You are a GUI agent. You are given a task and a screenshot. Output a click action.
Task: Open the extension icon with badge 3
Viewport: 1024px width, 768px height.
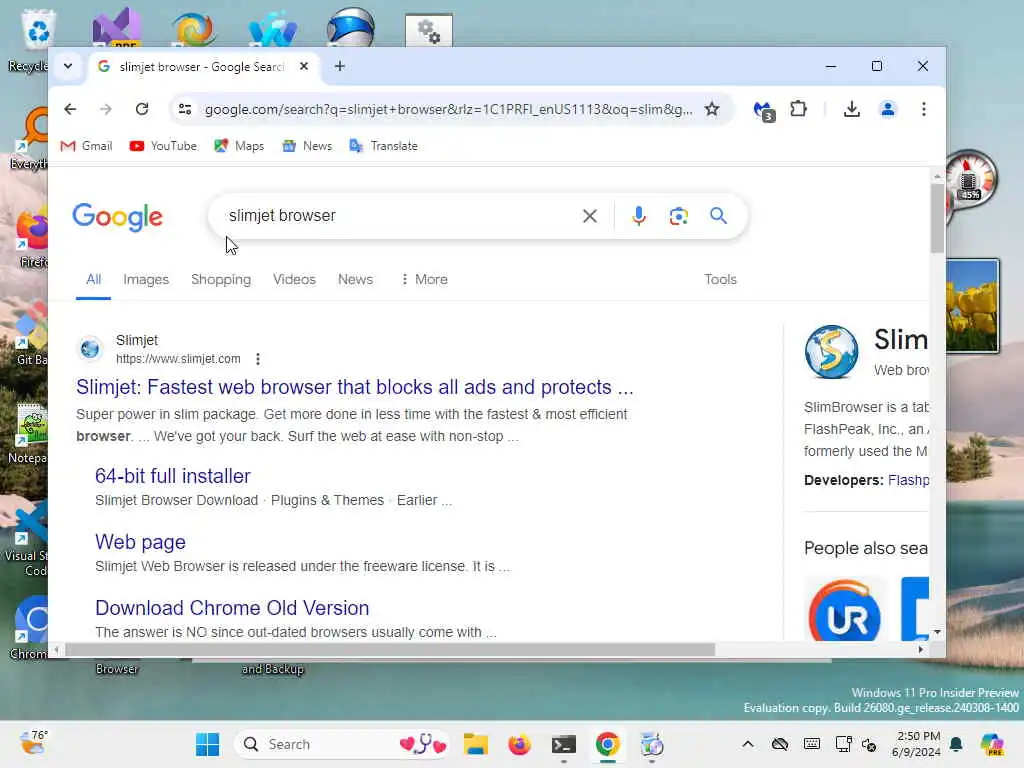point(763,110)
